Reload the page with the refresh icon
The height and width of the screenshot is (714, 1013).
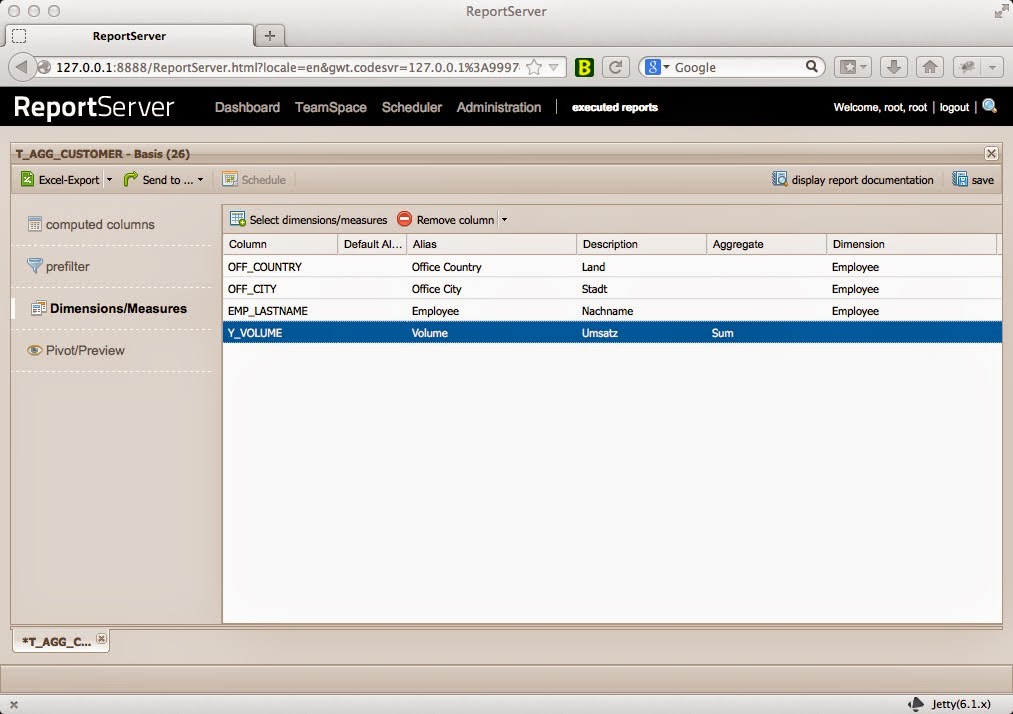tap(615, 67)
